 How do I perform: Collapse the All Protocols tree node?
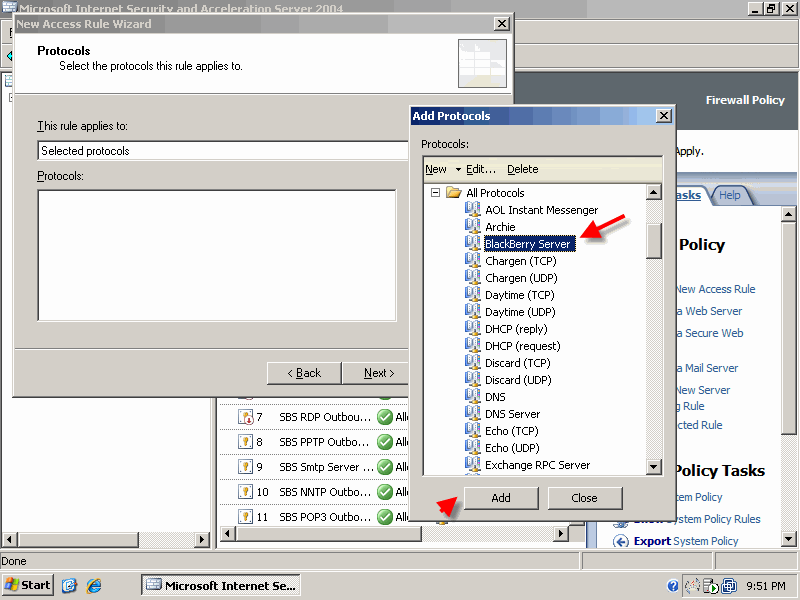coord(435,192)
